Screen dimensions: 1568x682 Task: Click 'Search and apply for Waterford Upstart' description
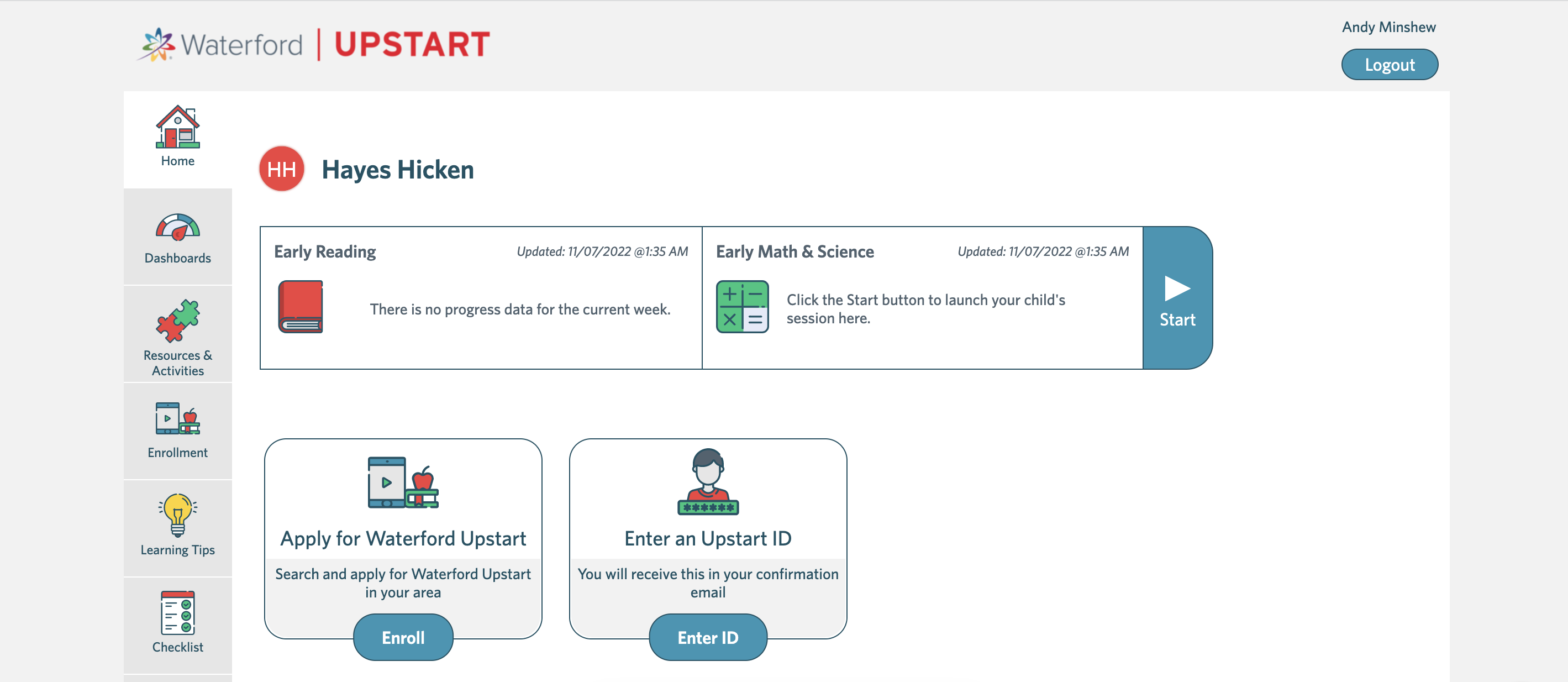pyautogui.click(x=403, y=583)
